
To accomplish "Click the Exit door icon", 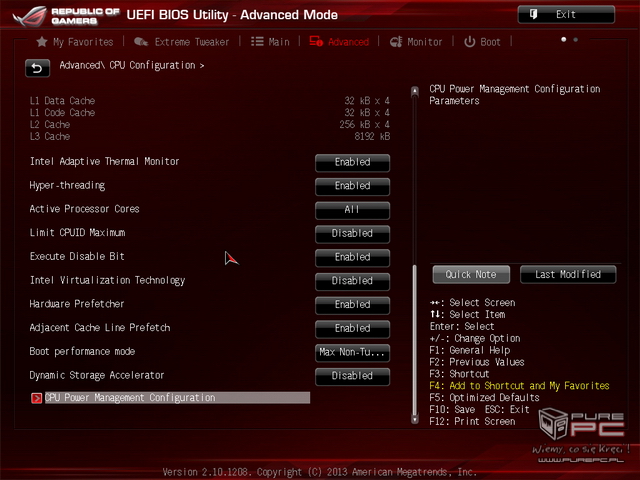I will click(534, 15).
